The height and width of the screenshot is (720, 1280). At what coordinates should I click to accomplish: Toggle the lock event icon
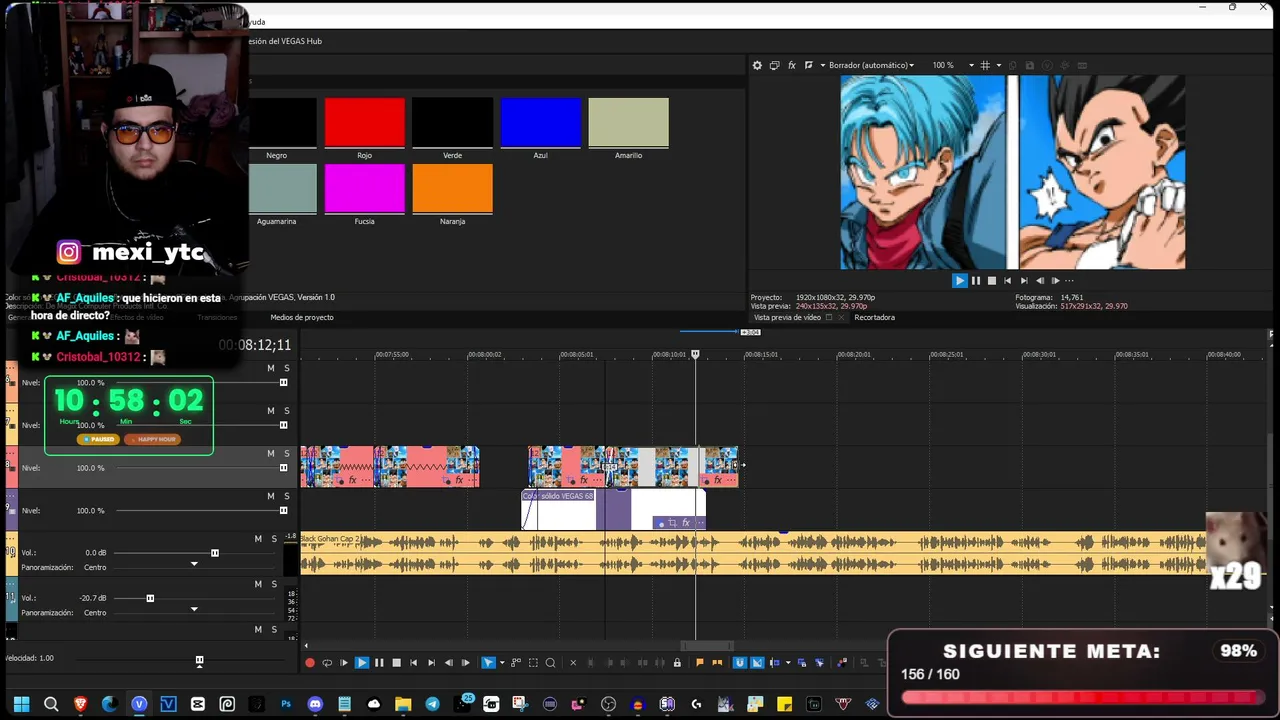pyautogui.click(x=677, y=663)
